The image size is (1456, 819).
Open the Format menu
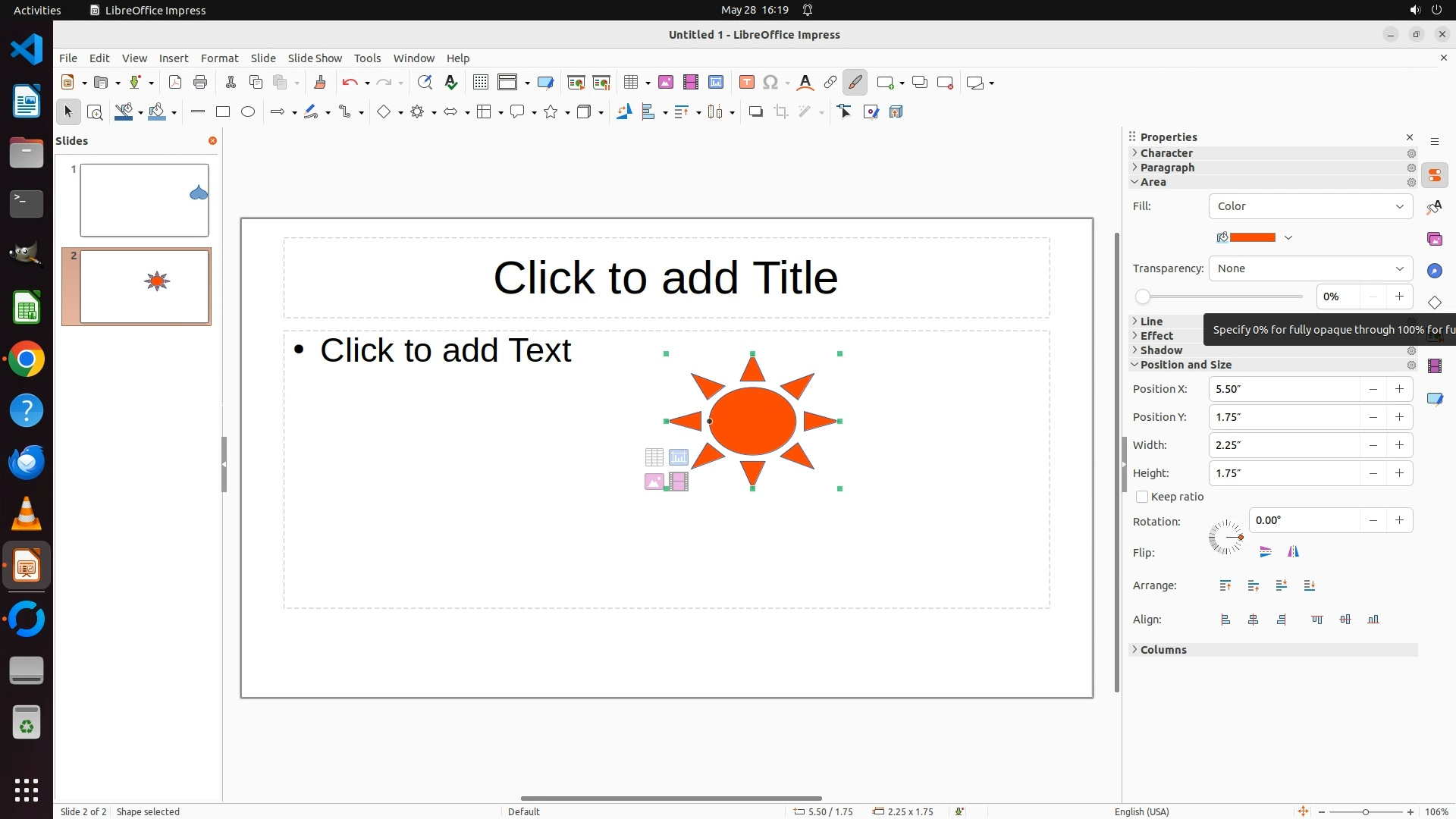tap(219, 58)
